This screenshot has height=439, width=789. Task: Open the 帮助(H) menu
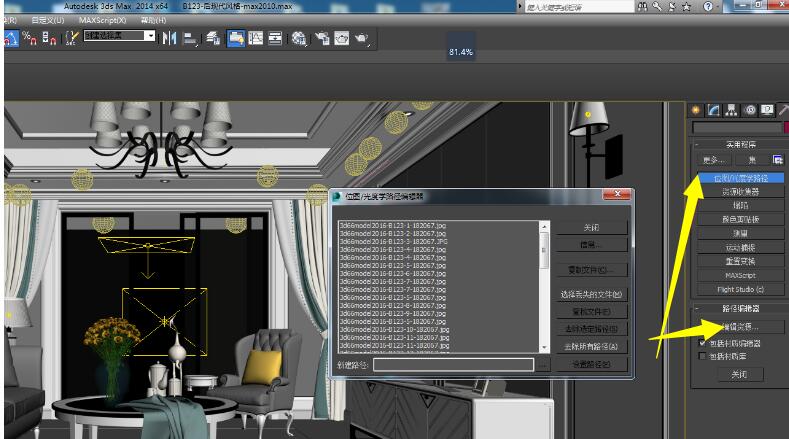(153, 20)
